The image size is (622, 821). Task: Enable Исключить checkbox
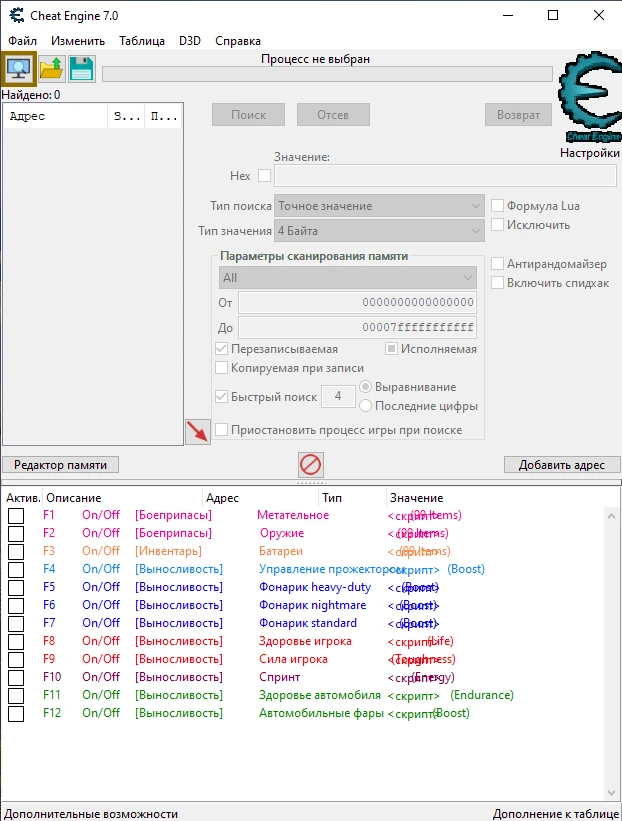497,225
